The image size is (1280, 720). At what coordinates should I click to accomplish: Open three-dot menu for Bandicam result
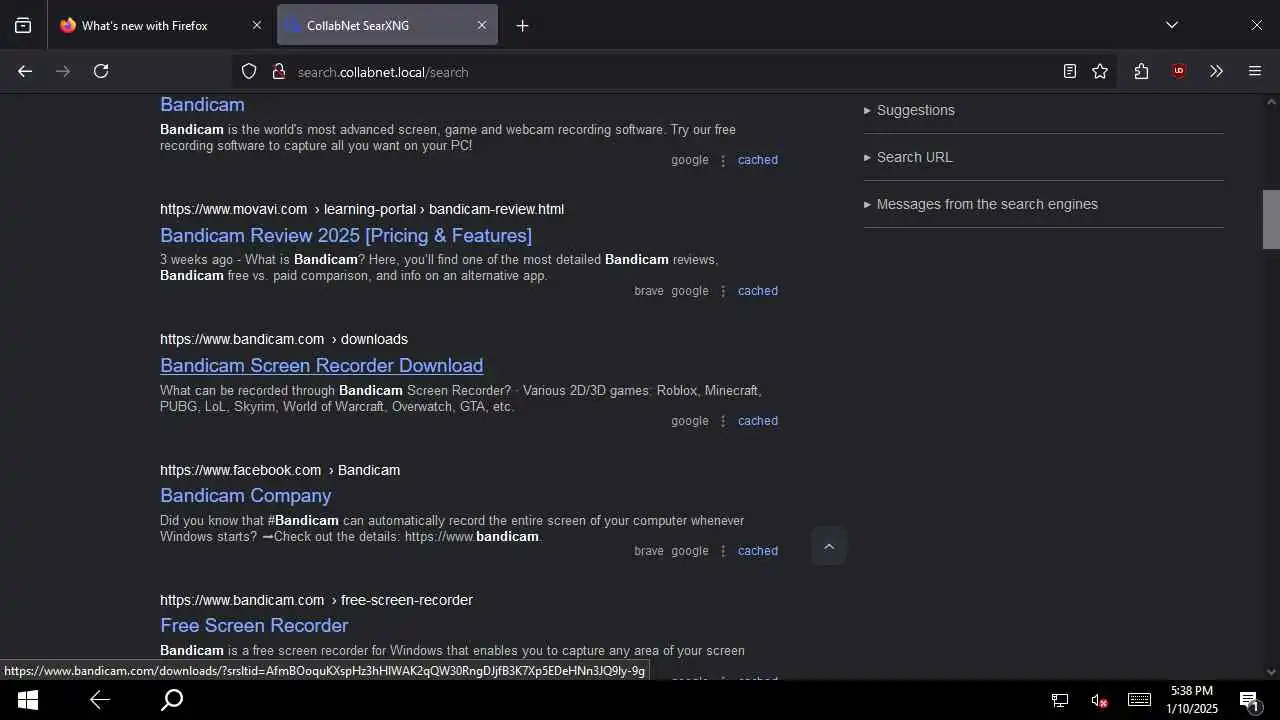pyautogui.click(x=723, y=160)
